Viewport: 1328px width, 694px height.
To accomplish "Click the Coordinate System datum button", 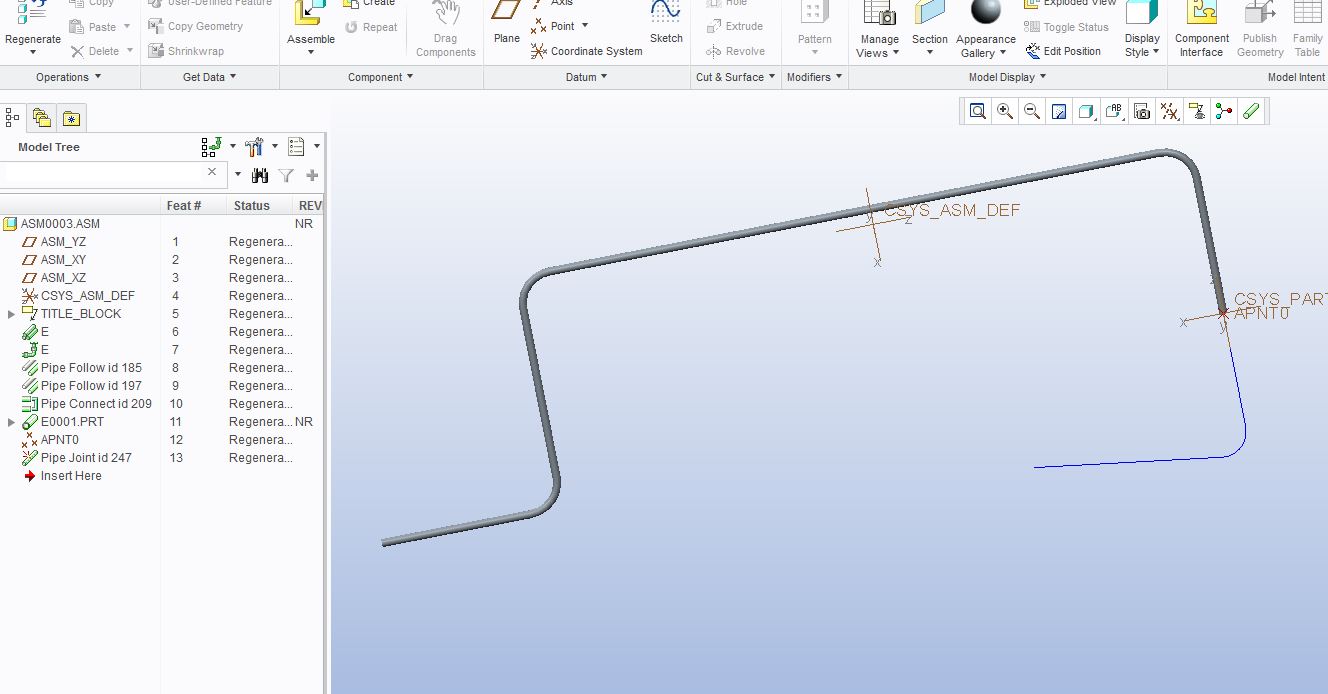I will click(x=586, y=51).
